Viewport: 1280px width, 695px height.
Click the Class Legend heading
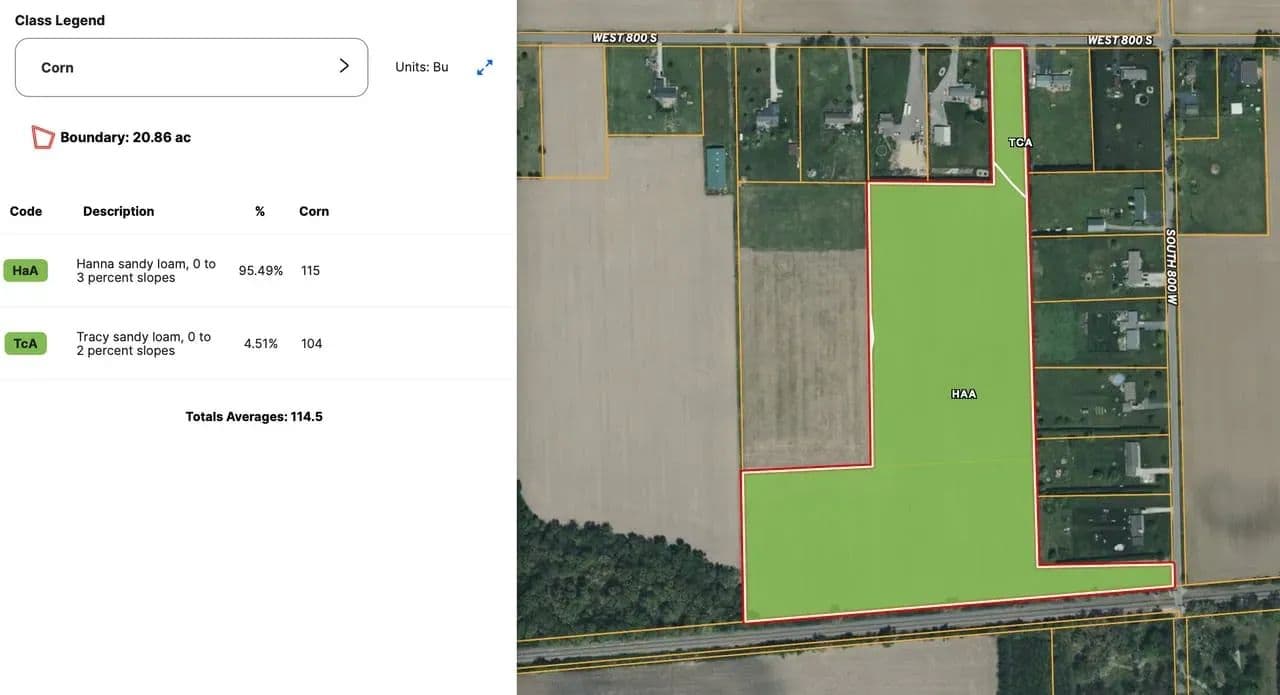tap(60, 20)
